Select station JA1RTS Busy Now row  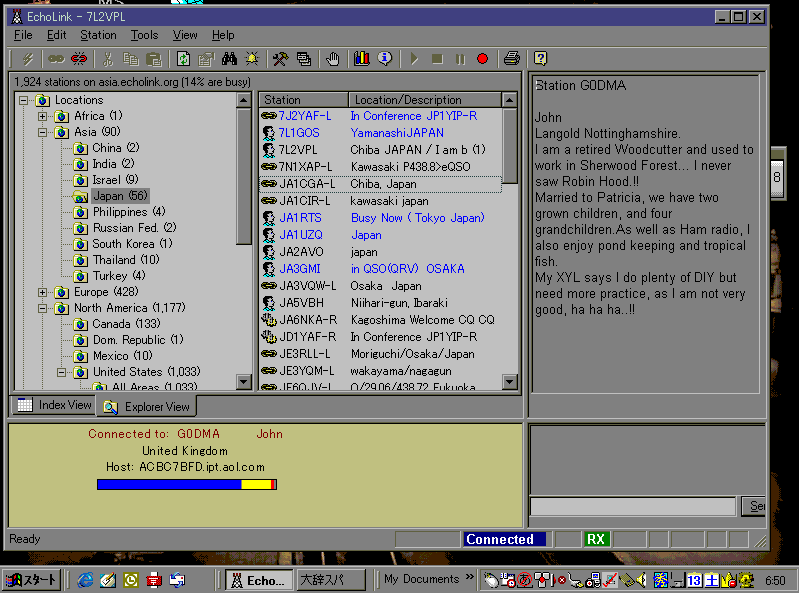click(x=381, y=218)
